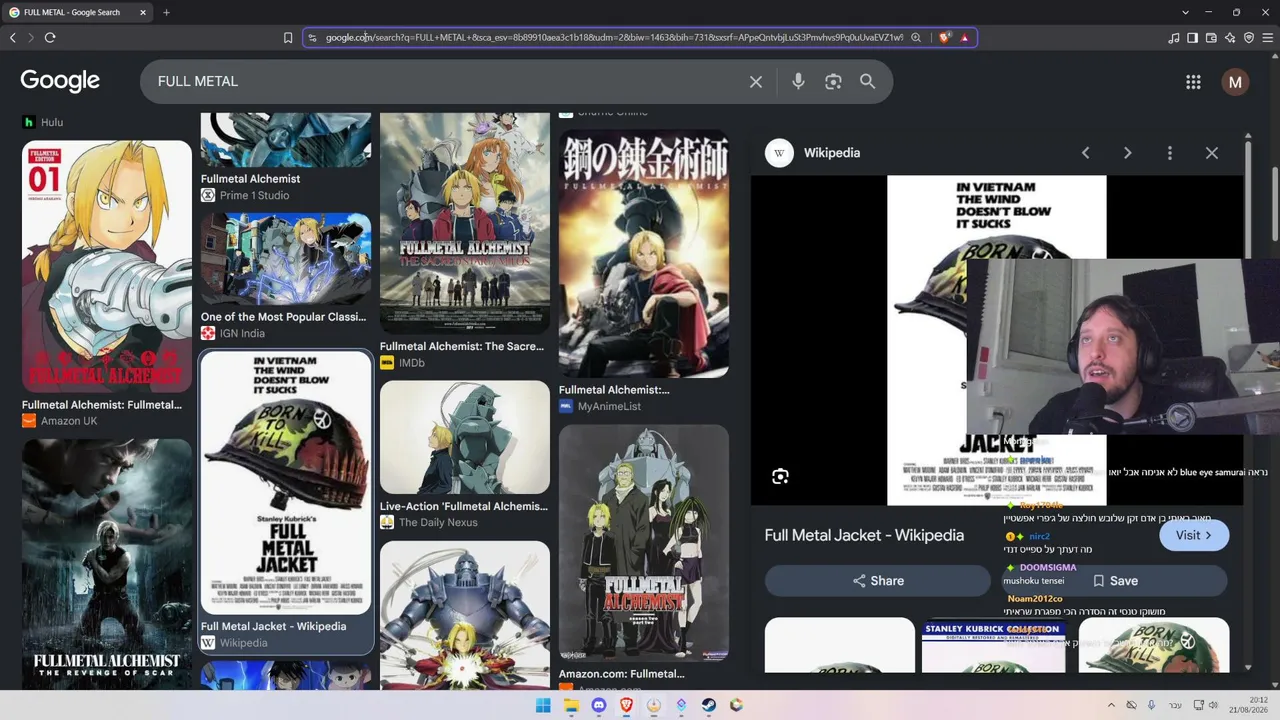
Task: Open the preview panel's three-dot options menu
Action: point(1170,153)
